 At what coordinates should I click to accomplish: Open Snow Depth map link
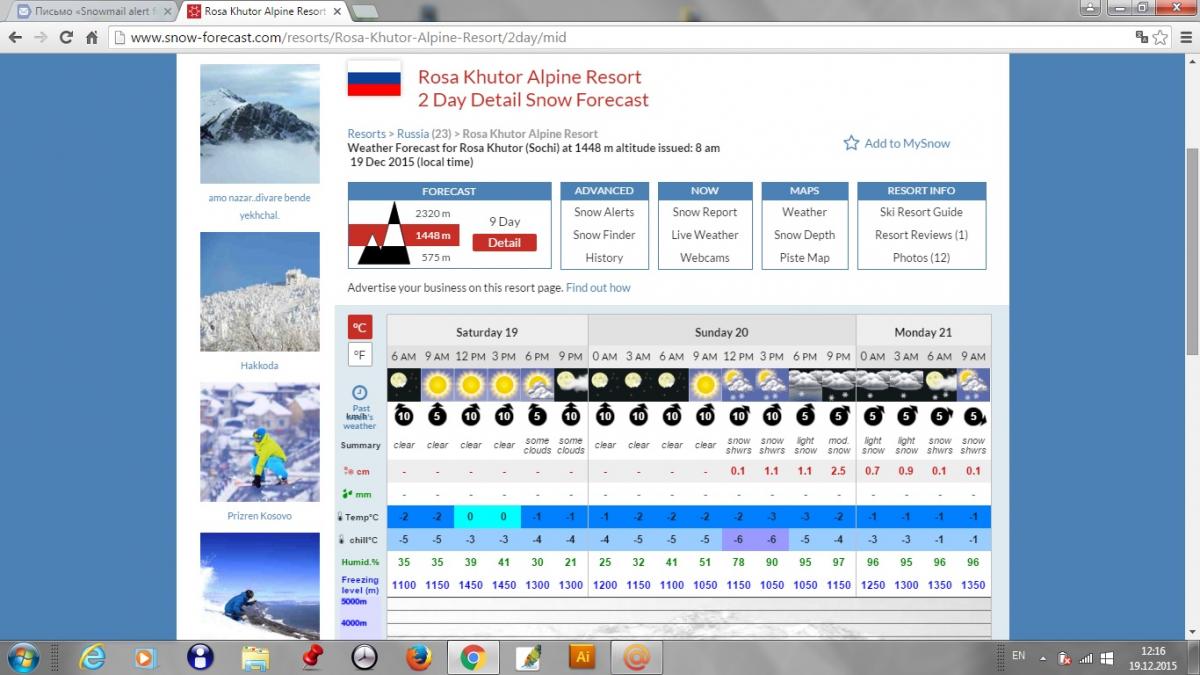(x=805, y=235)
